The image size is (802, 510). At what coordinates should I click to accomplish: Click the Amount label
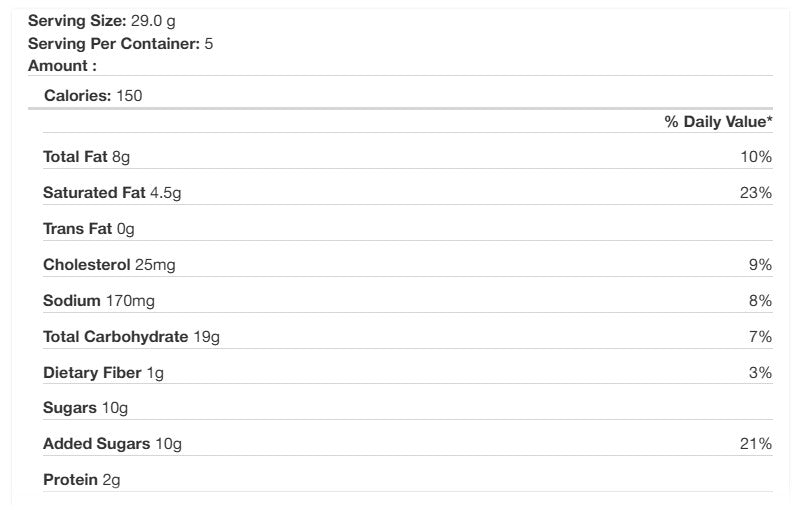tap(62, 66)
